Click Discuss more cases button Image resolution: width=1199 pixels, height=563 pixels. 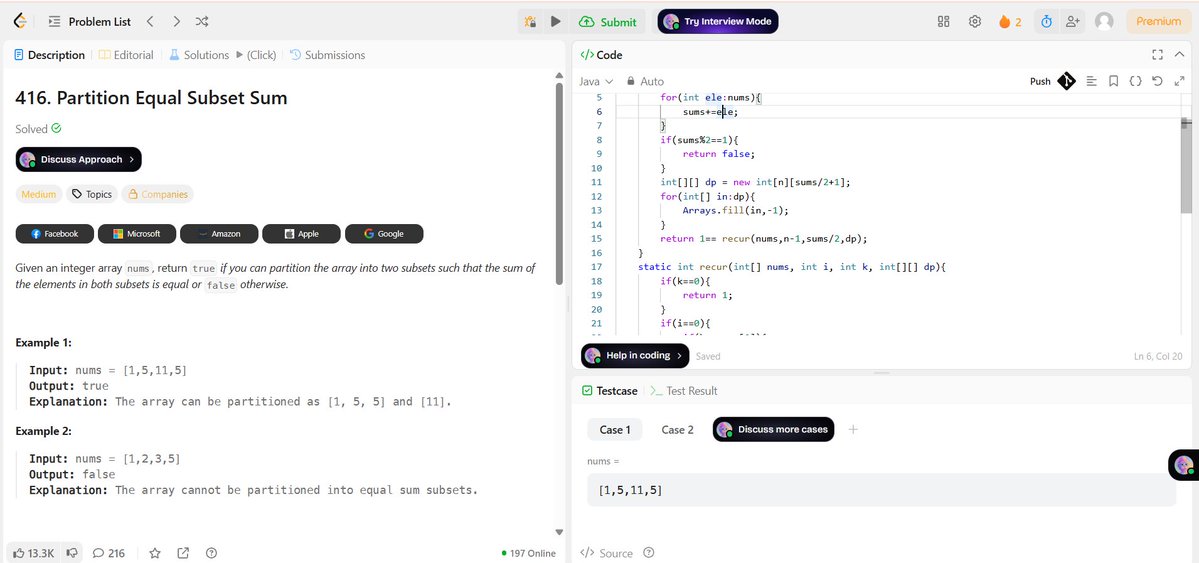774,430
